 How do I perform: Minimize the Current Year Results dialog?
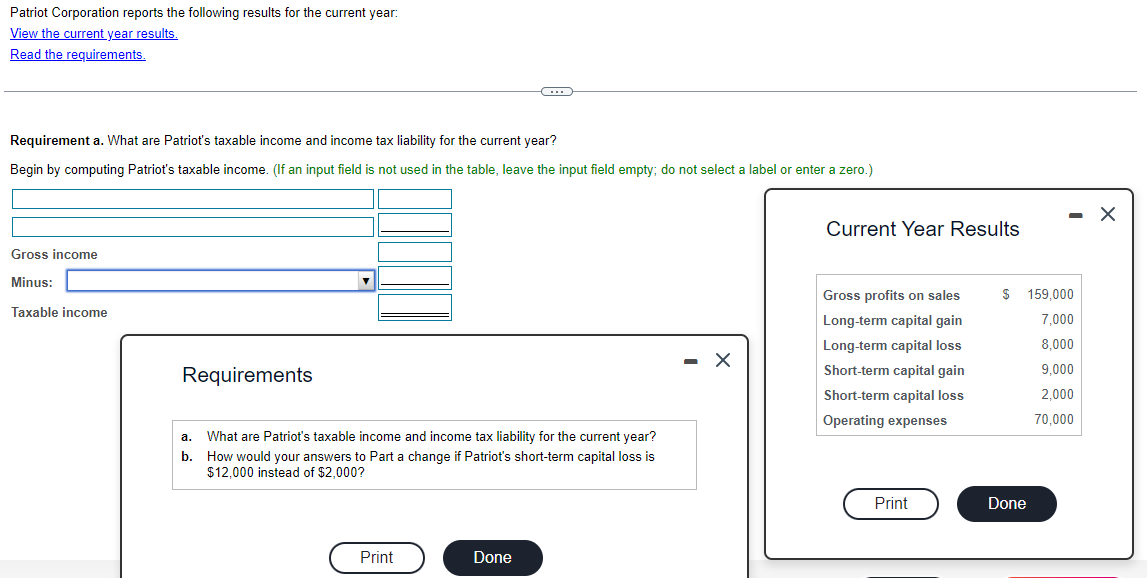1075,214
